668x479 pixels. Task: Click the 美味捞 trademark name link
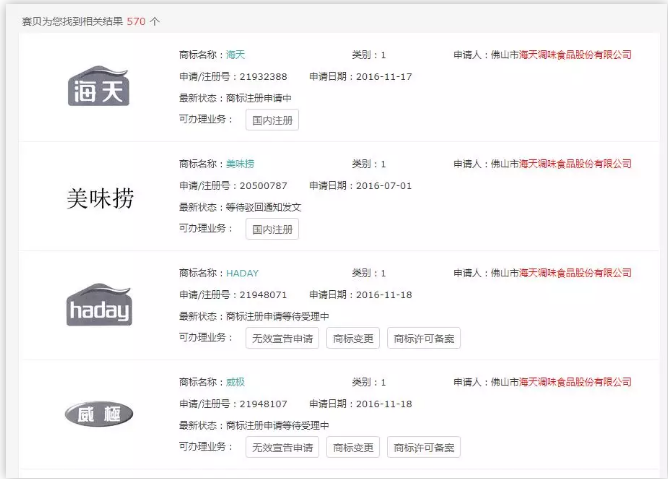click(x=240, y=164)
